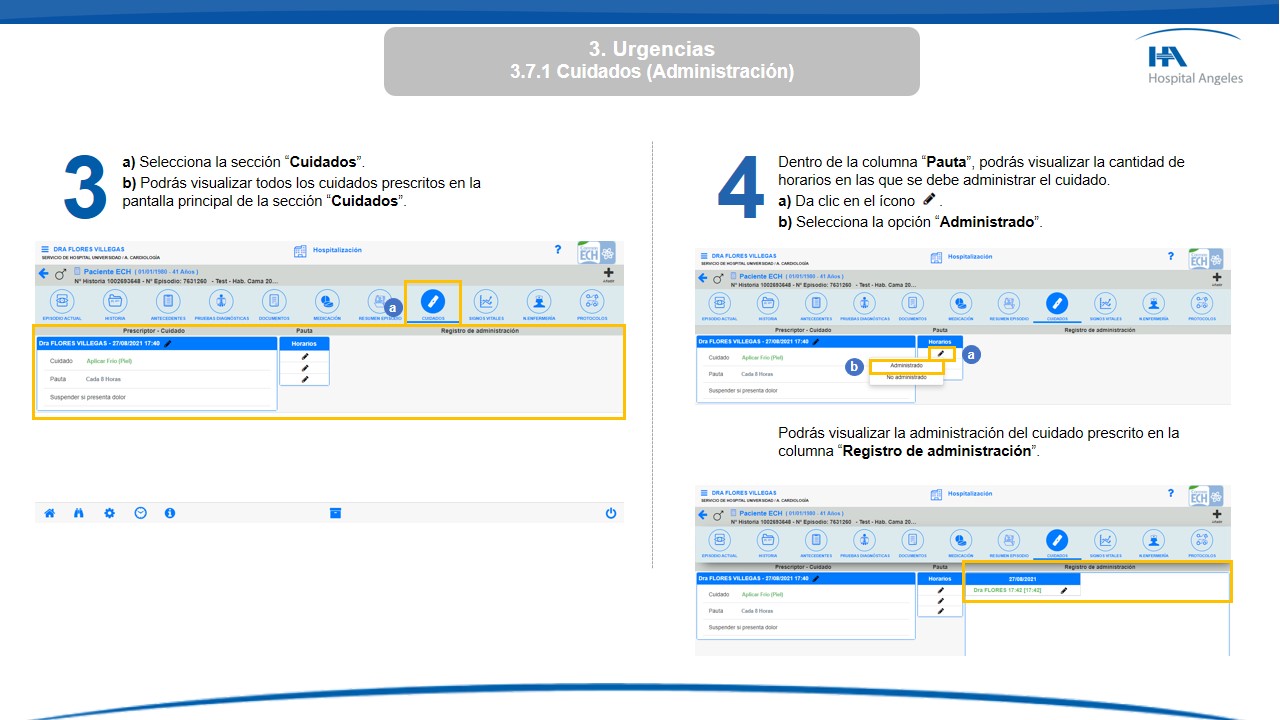Click the plus Añadir button in bottom-right screenshot
Image resolution: width=1280 pixels, height=720 pixels.
pyautogui.click(x=1217, y=515)
